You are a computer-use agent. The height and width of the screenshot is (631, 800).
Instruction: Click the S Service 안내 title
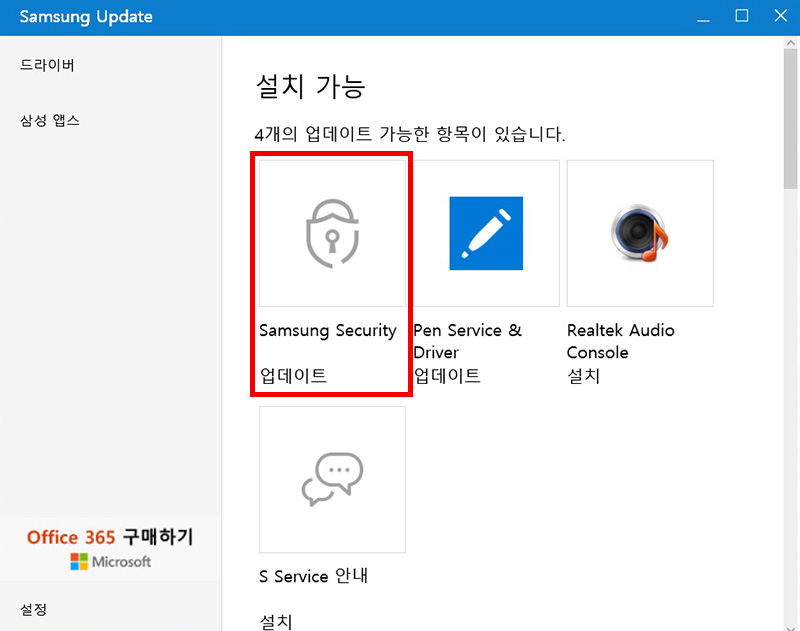[x=313, y=576]
